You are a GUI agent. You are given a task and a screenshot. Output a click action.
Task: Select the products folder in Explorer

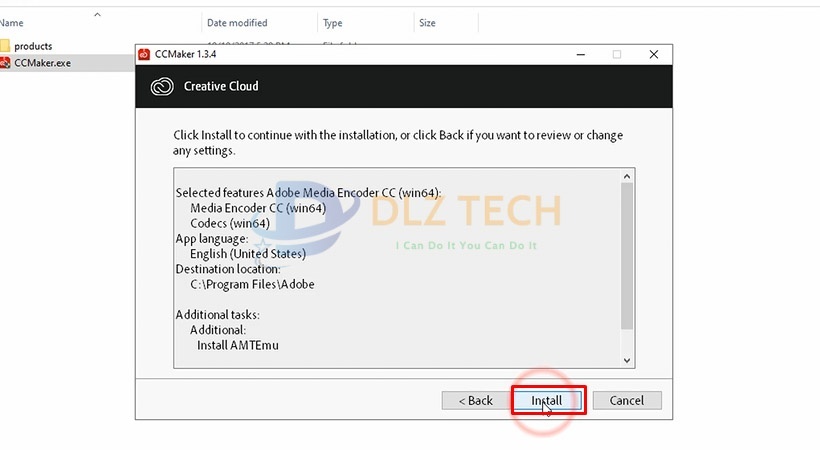pyautogui.click(x=33, y=46)
